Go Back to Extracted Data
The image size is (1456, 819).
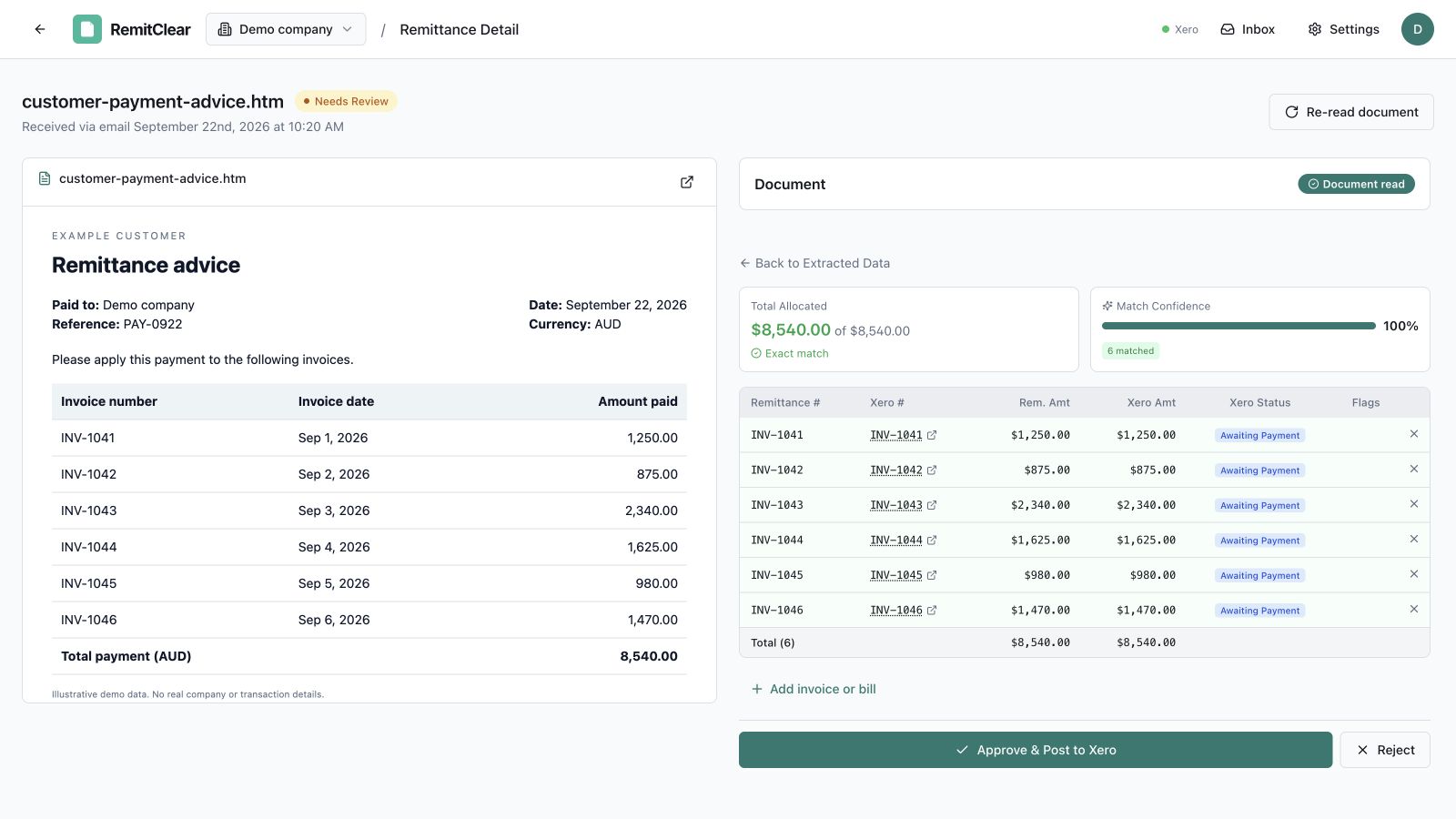point(815,263)
